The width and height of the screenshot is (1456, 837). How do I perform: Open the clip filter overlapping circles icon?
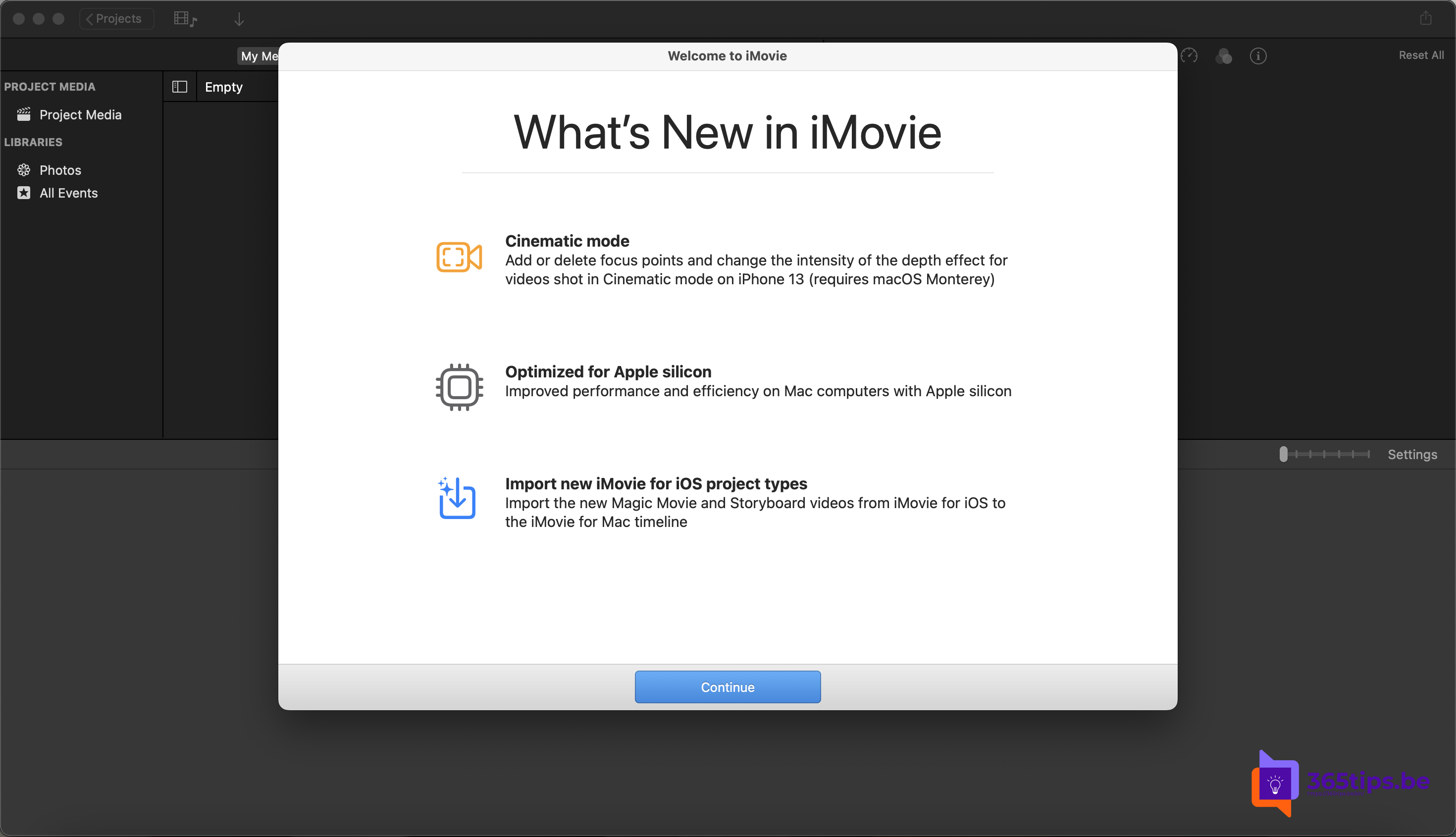pyautogui.click(x=1224, y=56)
